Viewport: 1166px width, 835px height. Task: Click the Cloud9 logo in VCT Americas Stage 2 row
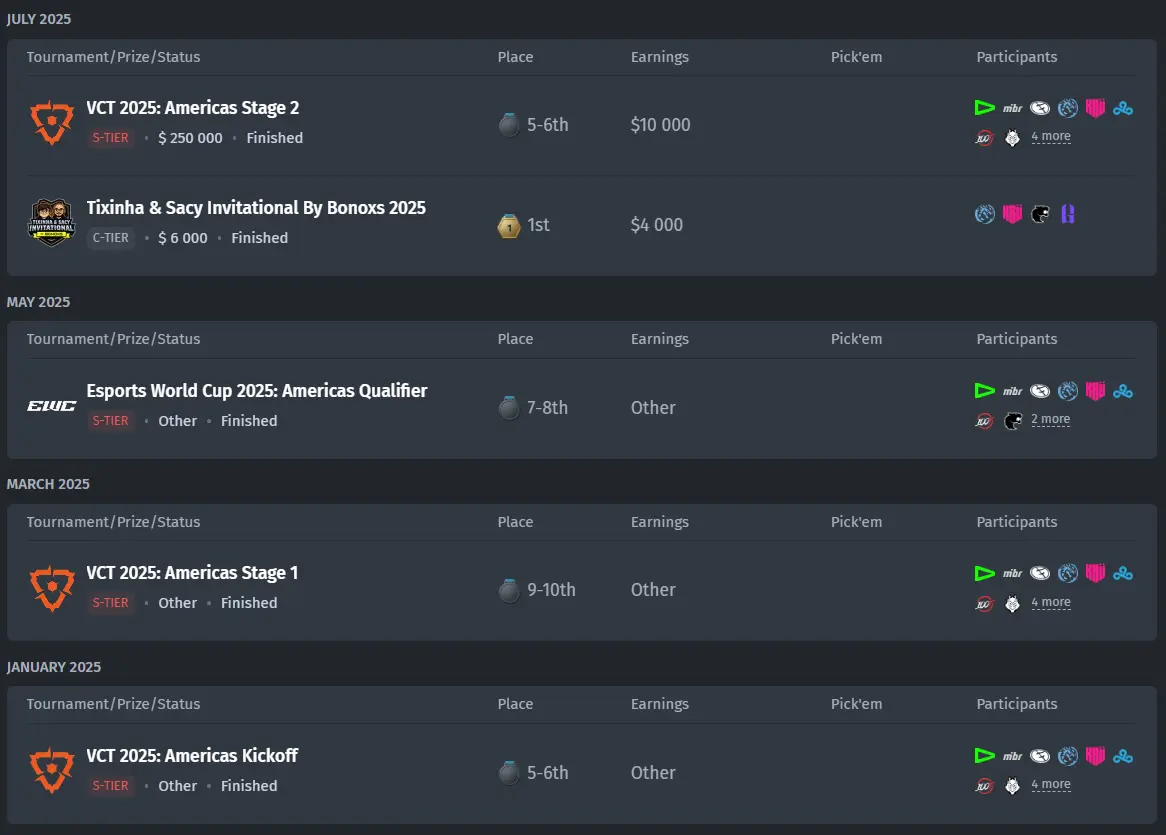coord(1123,108)
